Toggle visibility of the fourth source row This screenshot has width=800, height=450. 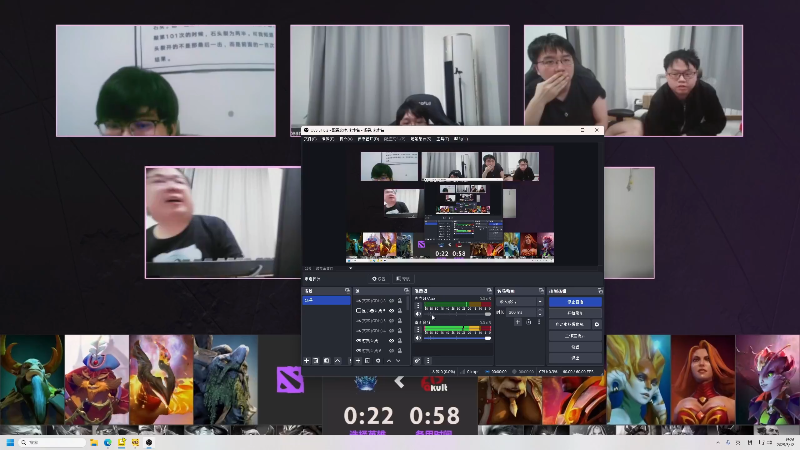391,331
